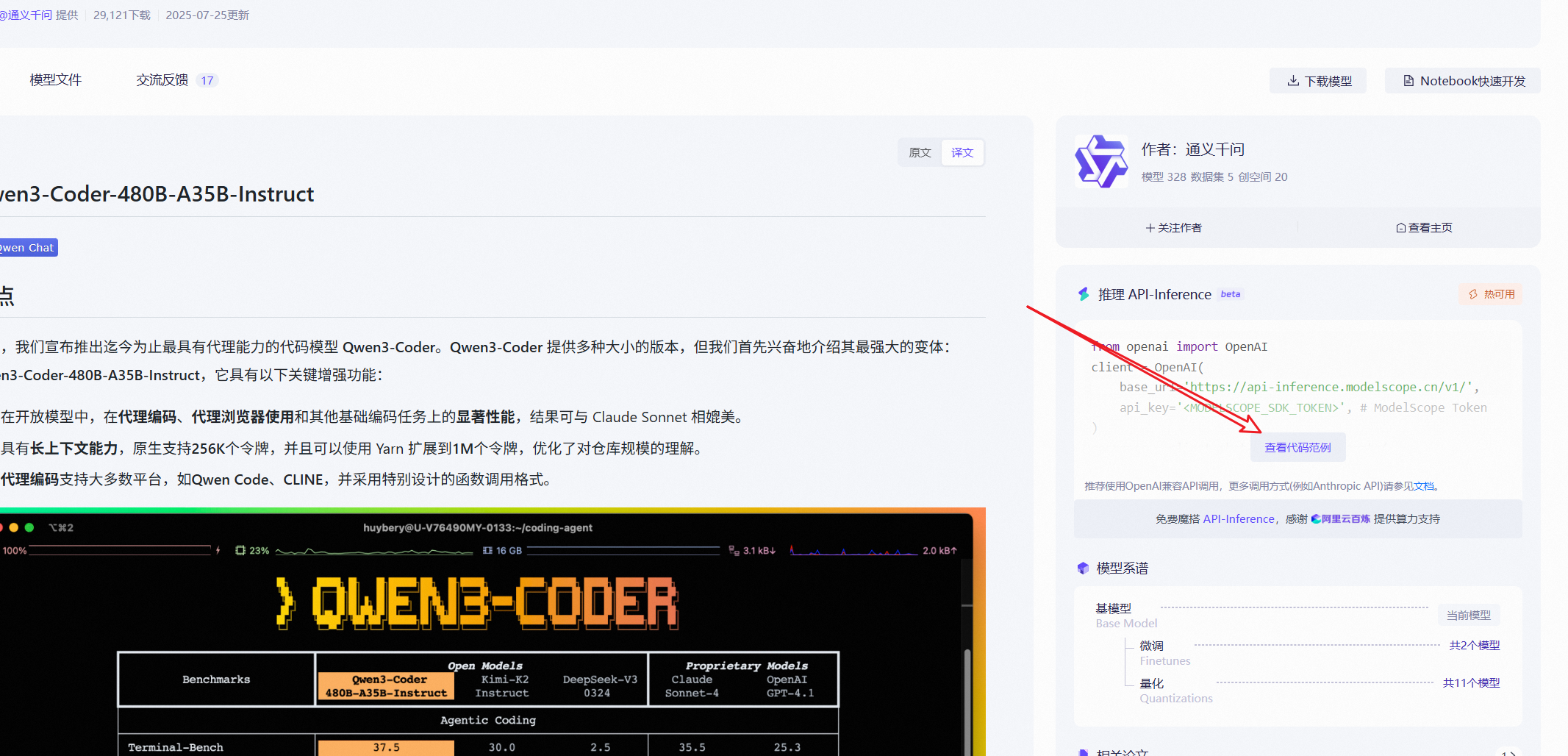Click the 2025-07-25更新 date text

[207, 15]
